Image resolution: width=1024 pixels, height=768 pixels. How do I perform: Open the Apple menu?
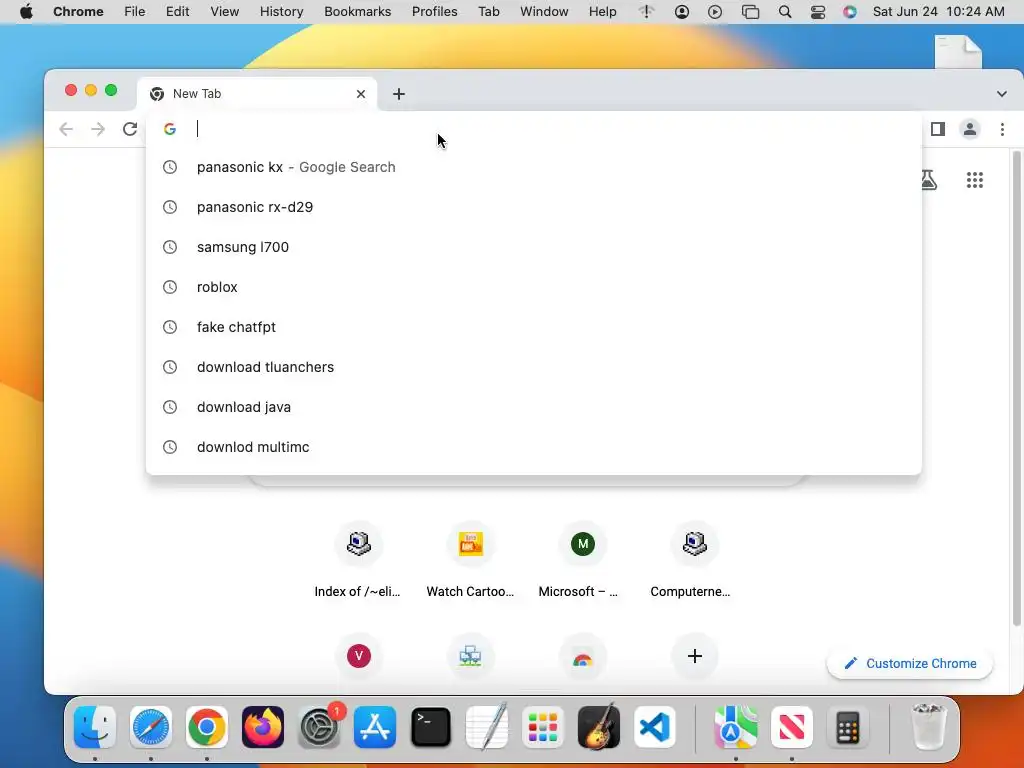point(26,12)
